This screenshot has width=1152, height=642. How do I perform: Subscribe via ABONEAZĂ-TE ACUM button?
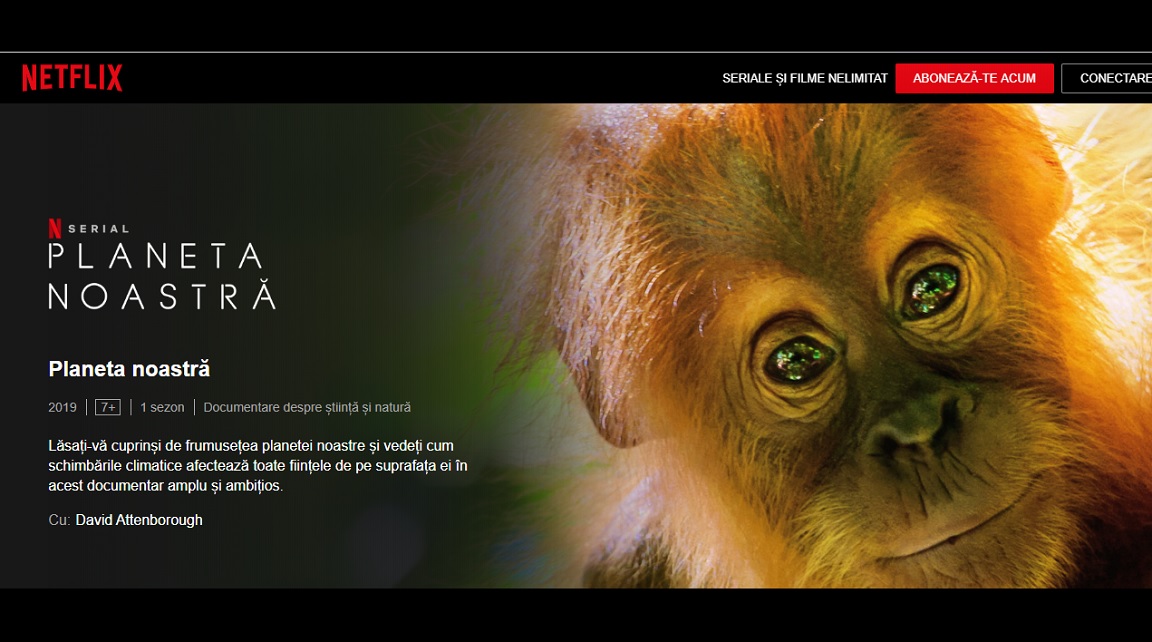click(x=974, y=78)
